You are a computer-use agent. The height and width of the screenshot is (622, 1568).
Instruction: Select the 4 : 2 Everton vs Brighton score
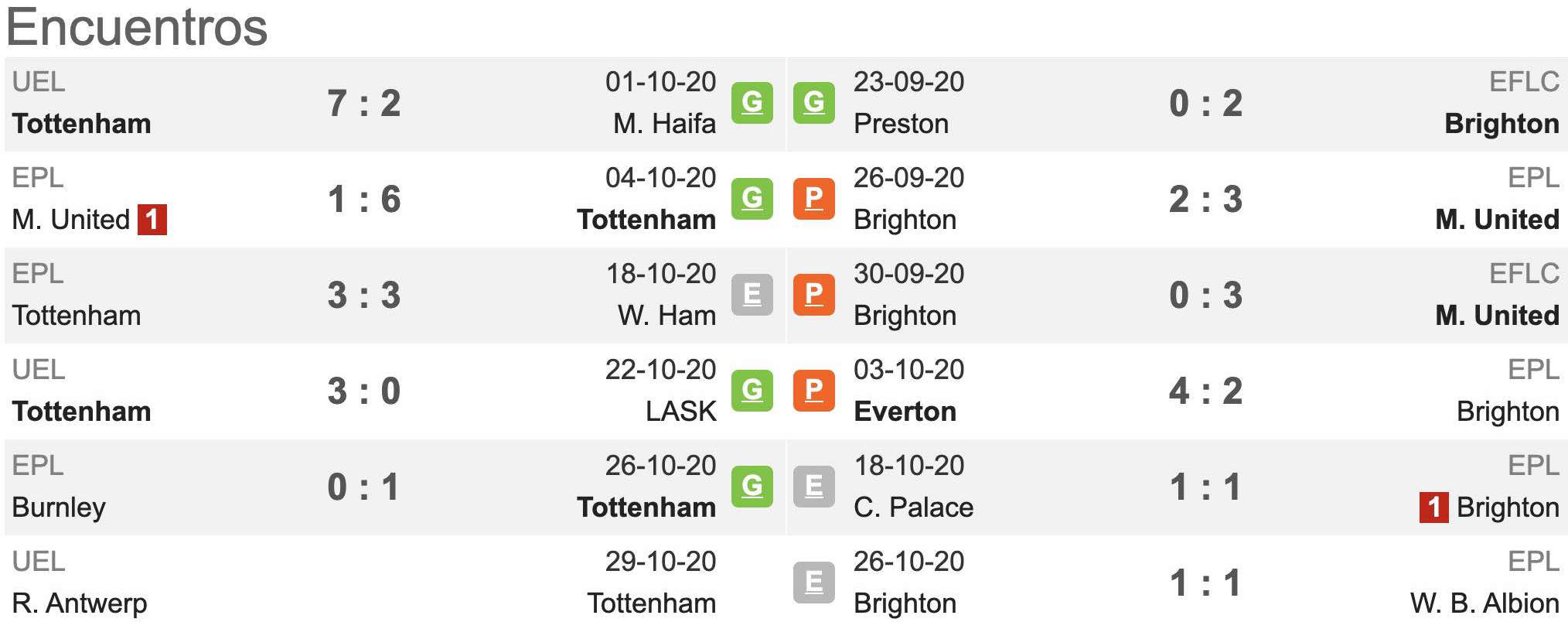coord(1205,391)
